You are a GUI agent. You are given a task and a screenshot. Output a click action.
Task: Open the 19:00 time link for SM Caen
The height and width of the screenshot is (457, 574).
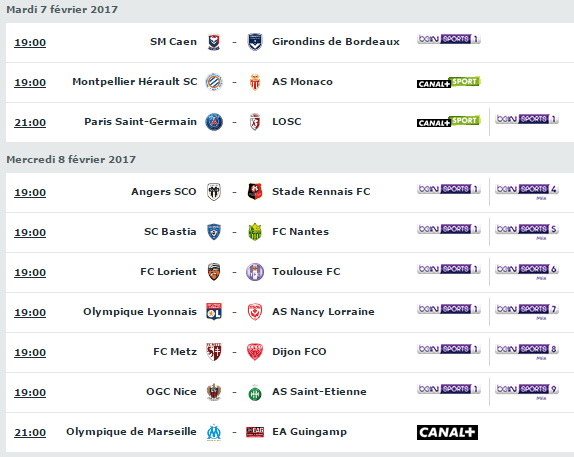point(30,43)
